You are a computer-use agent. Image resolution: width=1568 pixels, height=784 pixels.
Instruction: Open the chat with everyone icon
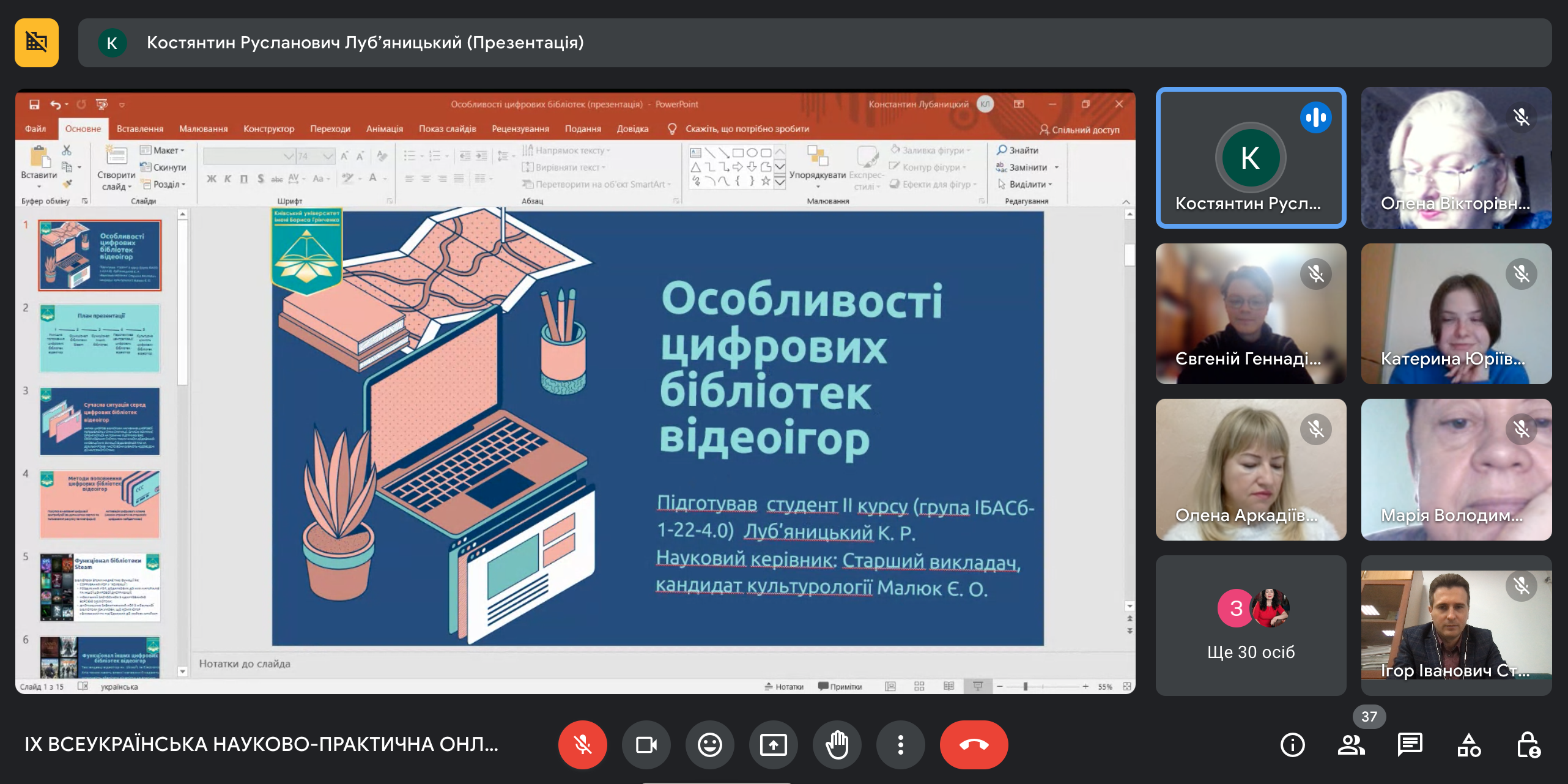[x=1410, y=744]
